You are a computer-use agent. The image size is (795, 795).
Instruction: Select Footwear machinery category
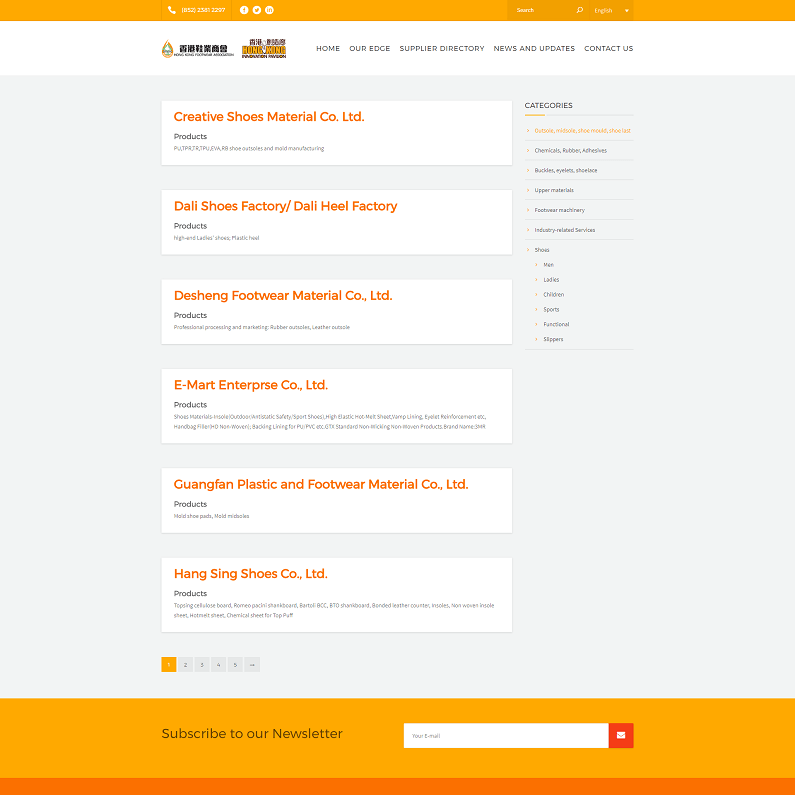coord(559,210)
